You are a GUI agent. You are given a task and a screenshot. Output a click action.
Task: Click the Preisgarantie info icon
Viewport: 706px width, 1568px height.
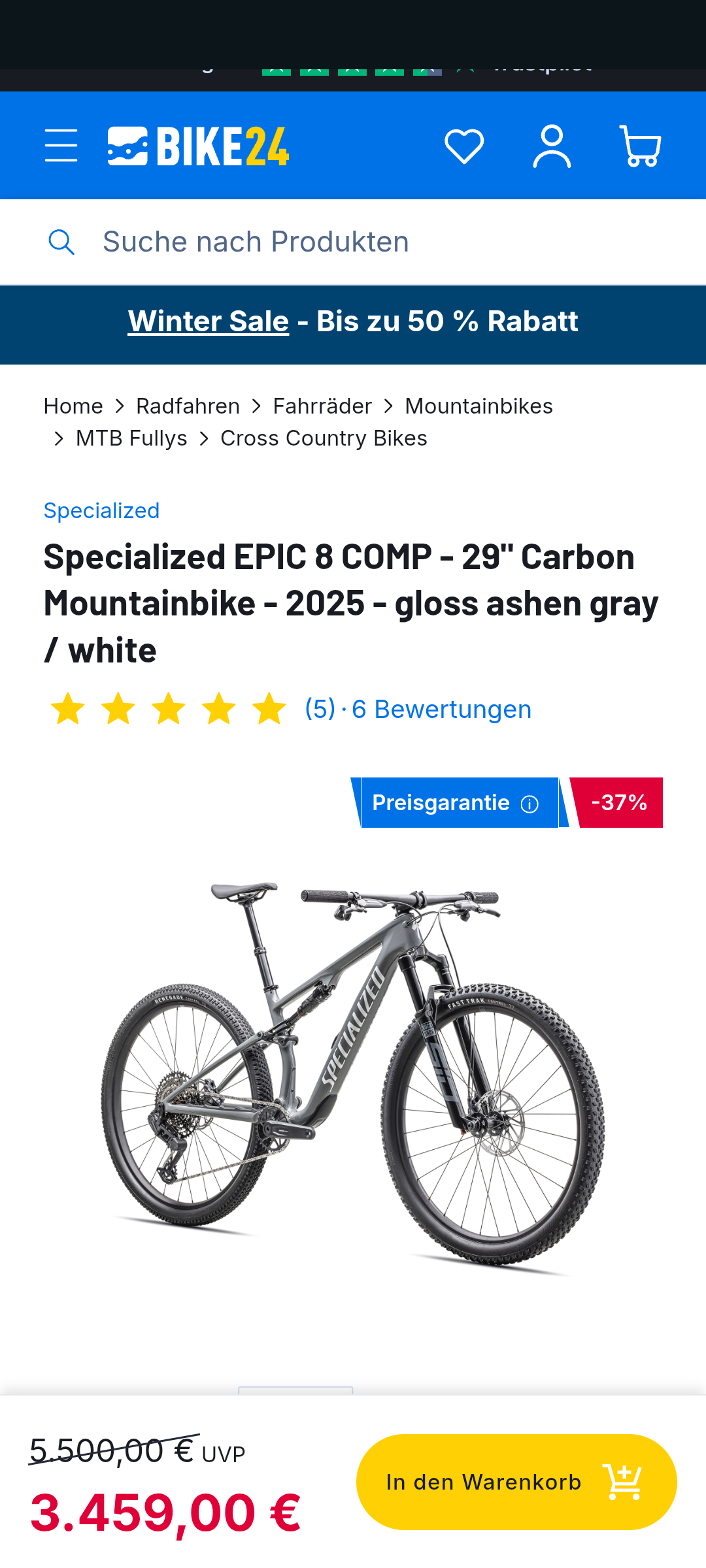(529, 804)
